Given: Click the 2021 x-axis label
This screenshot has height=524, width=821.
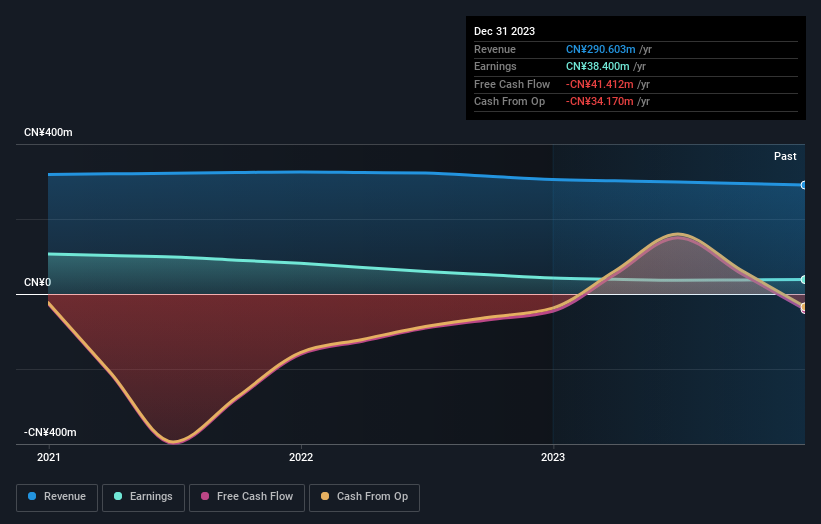Looking at the screenshot, I should [x=49, y=458].
